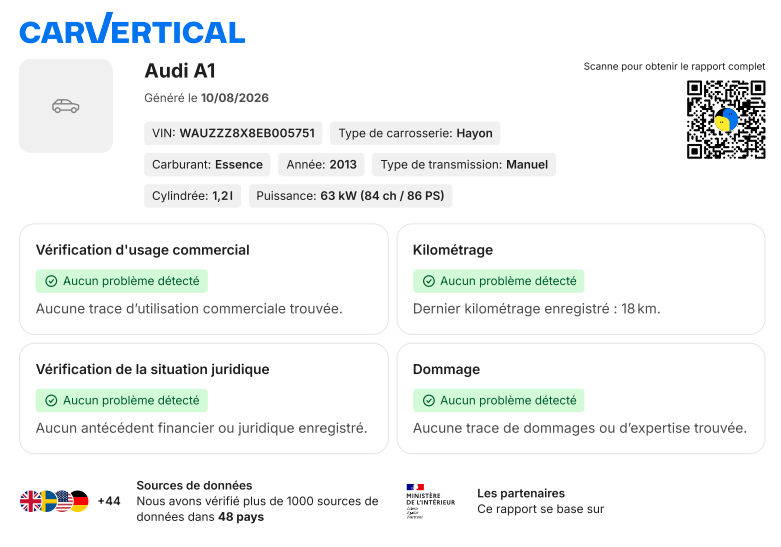Click the US flag icon
This screenshot has height=547, width=781.
click(64, 501)
